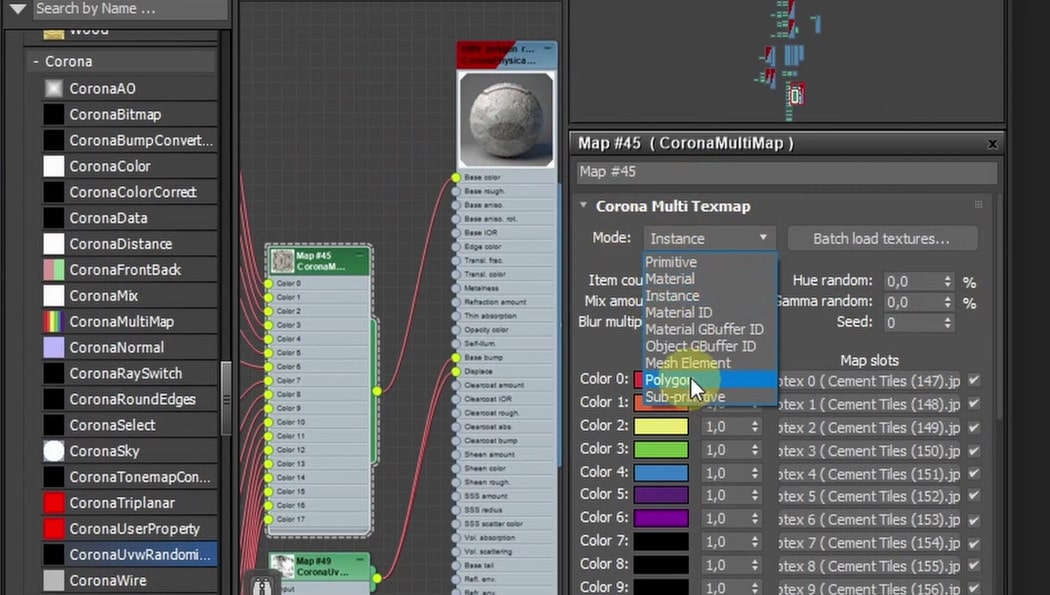Click the material preview sphere thumbnail
Screen dimensions: 1050x595
click(x=507, y=119)
